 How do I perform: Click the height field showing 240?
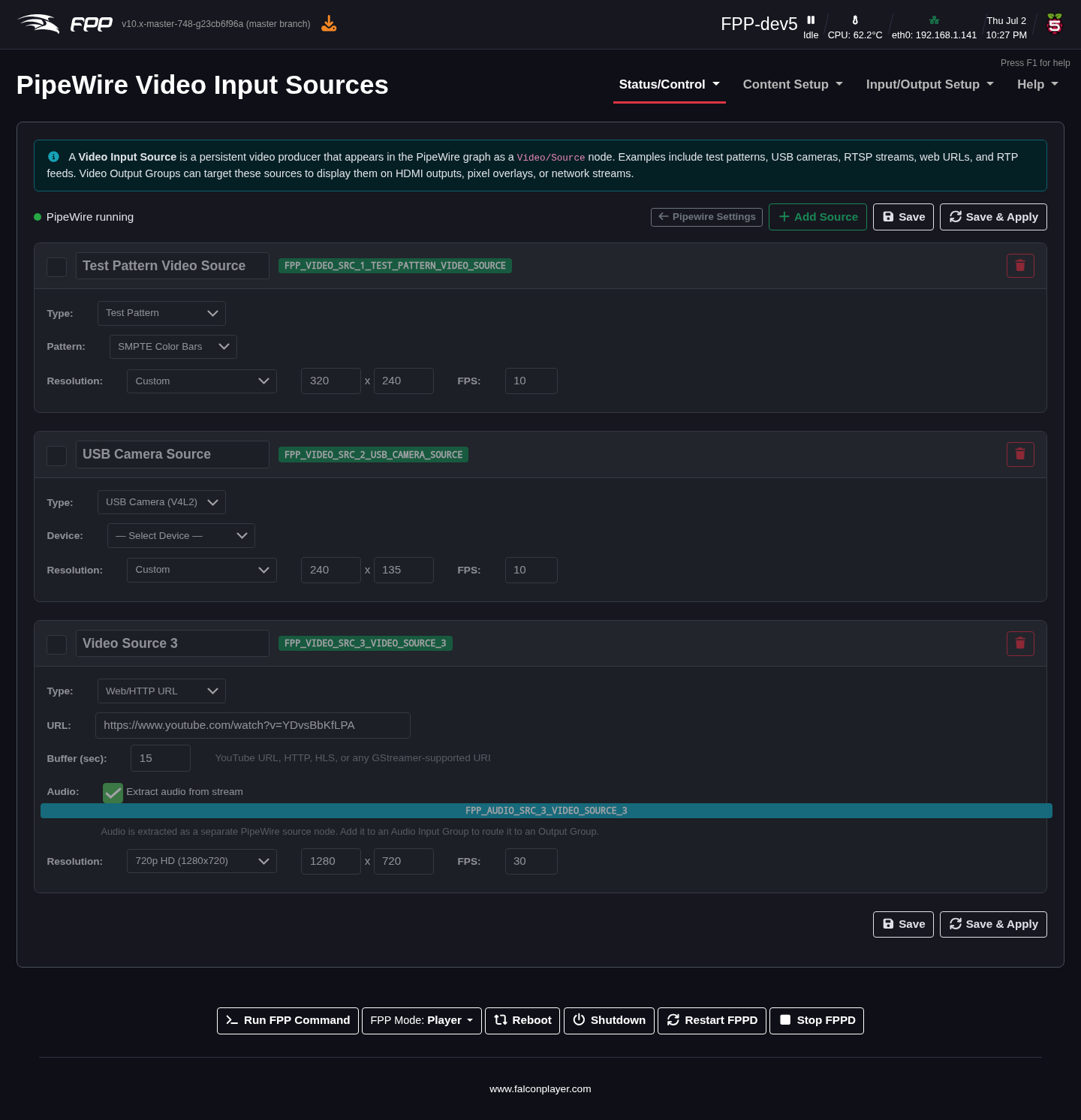point(404,381)
